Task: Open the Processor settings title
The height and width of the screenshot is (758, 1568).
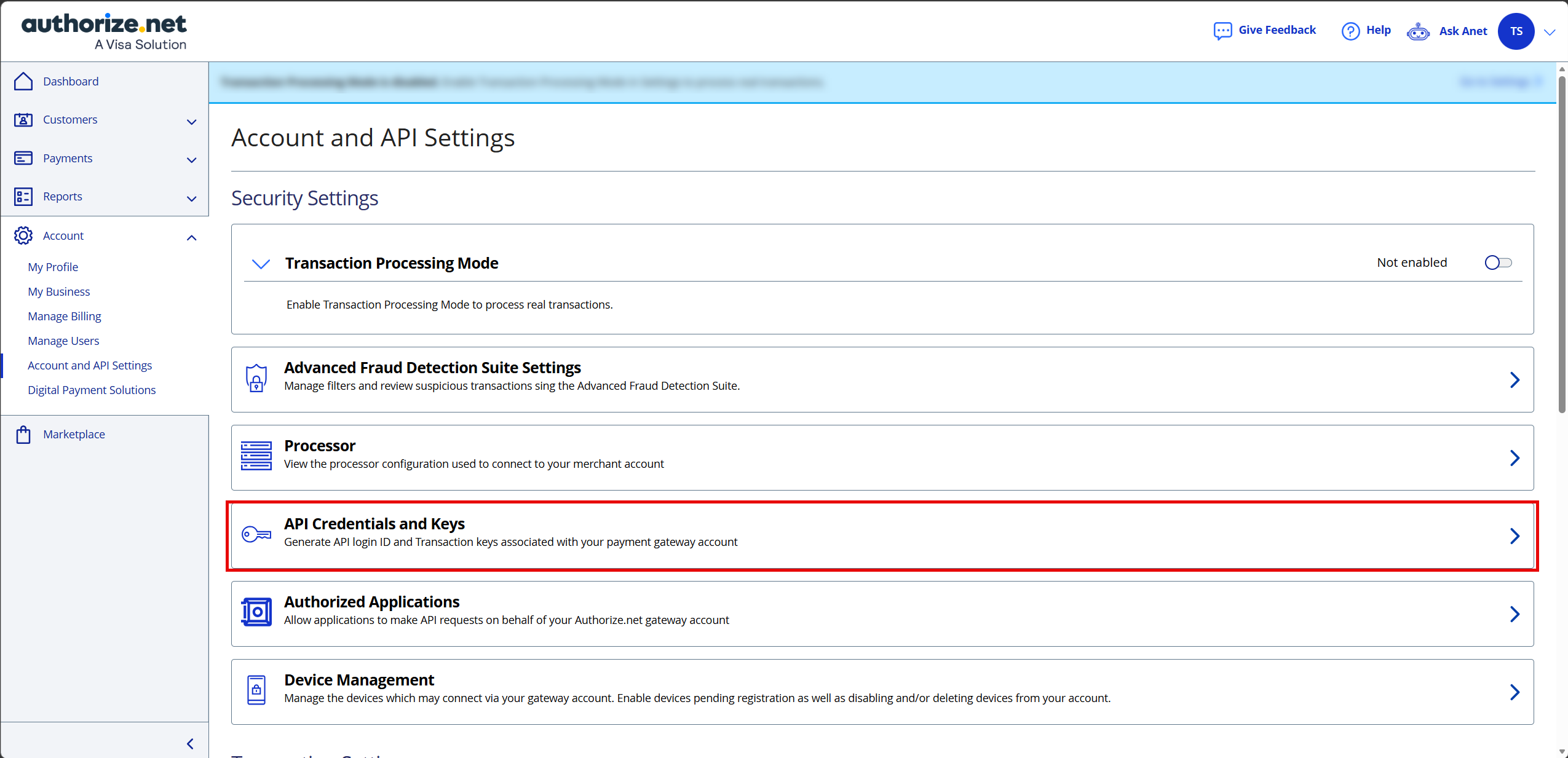Action: click(320, 446)
